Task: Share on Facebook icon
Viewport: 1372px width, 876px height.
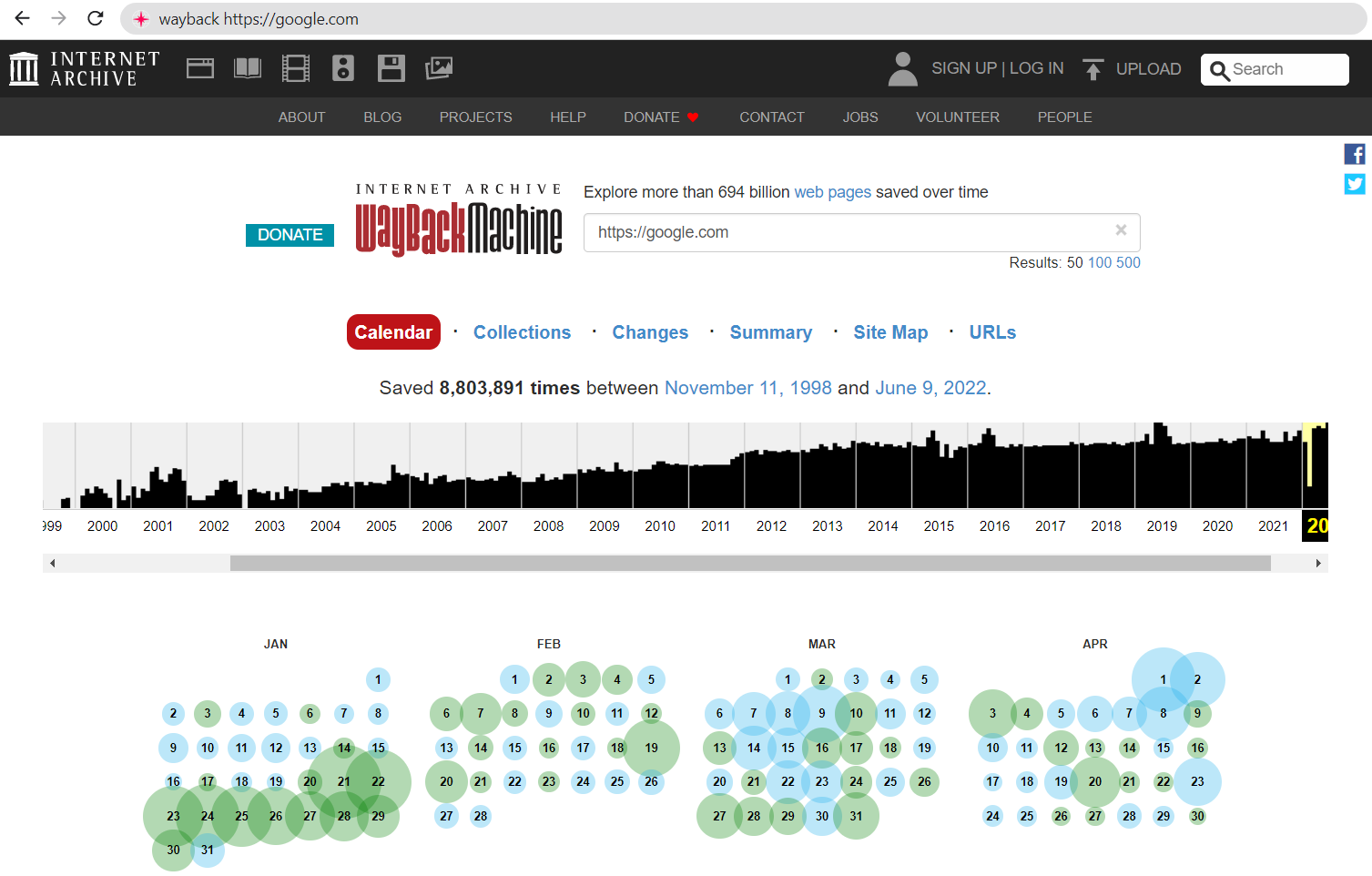Action: pyautogui.click(x=1355, y=154)
